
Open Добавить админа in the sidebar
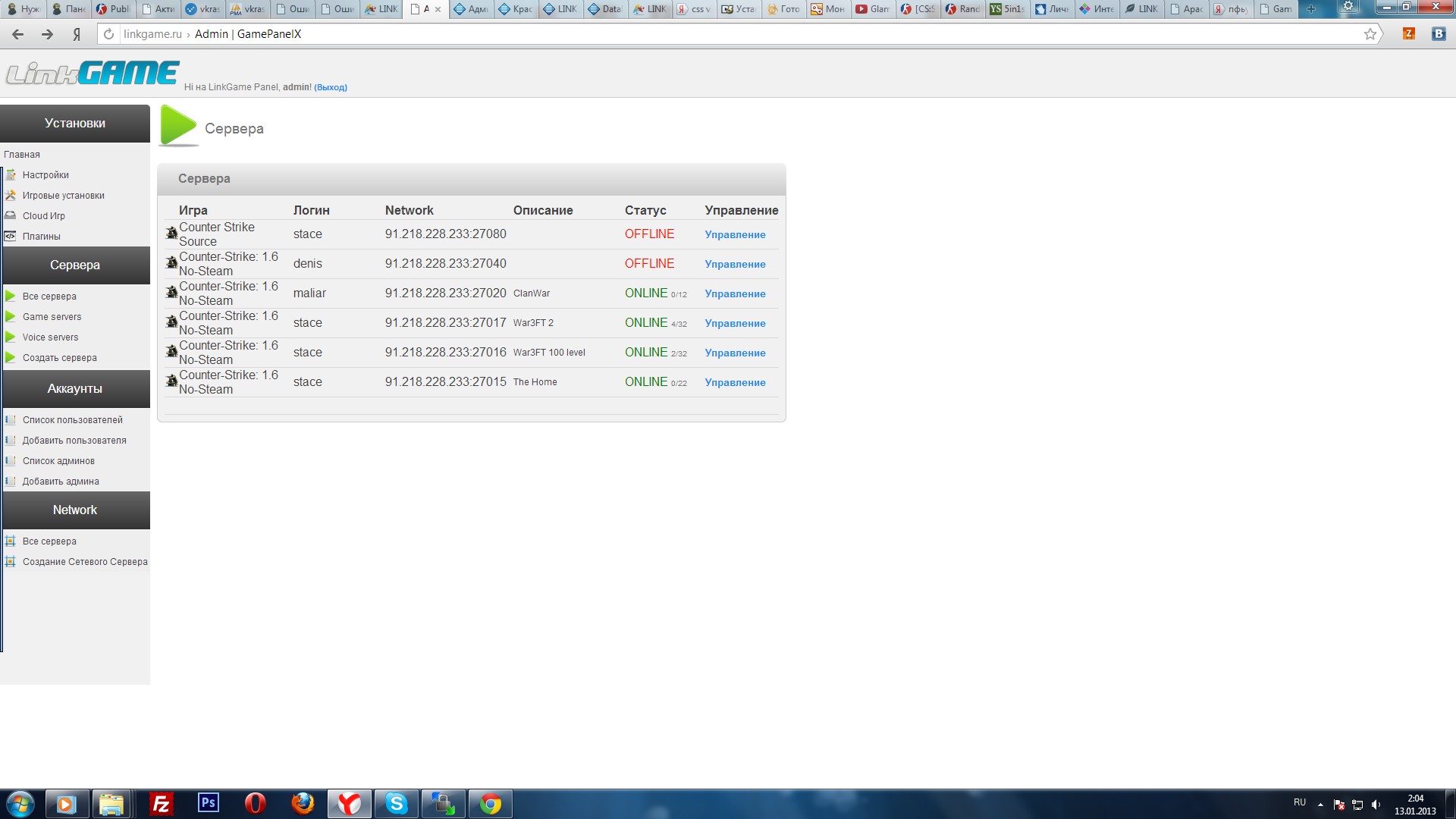pyautogui.click(x=61, y=481)
